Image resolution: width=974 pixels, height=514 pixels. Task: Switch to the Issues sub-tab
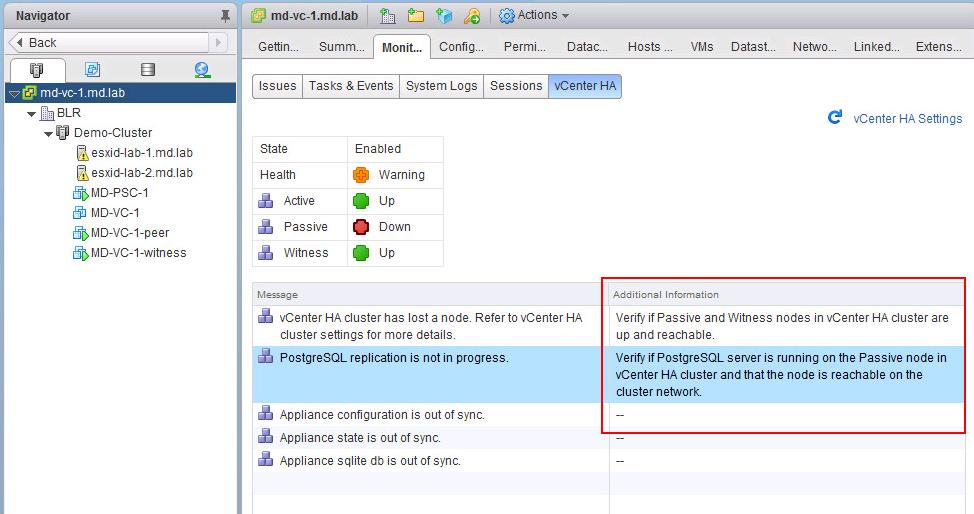[277, 86]
